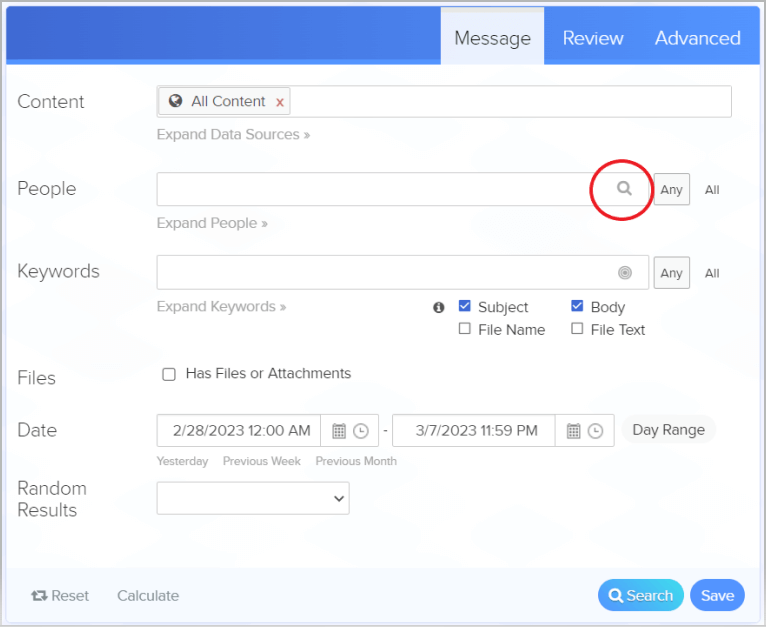The width and height of the screenshot is (766, 627).
Task: Switch to the Message tab
Action: point(492,38)
